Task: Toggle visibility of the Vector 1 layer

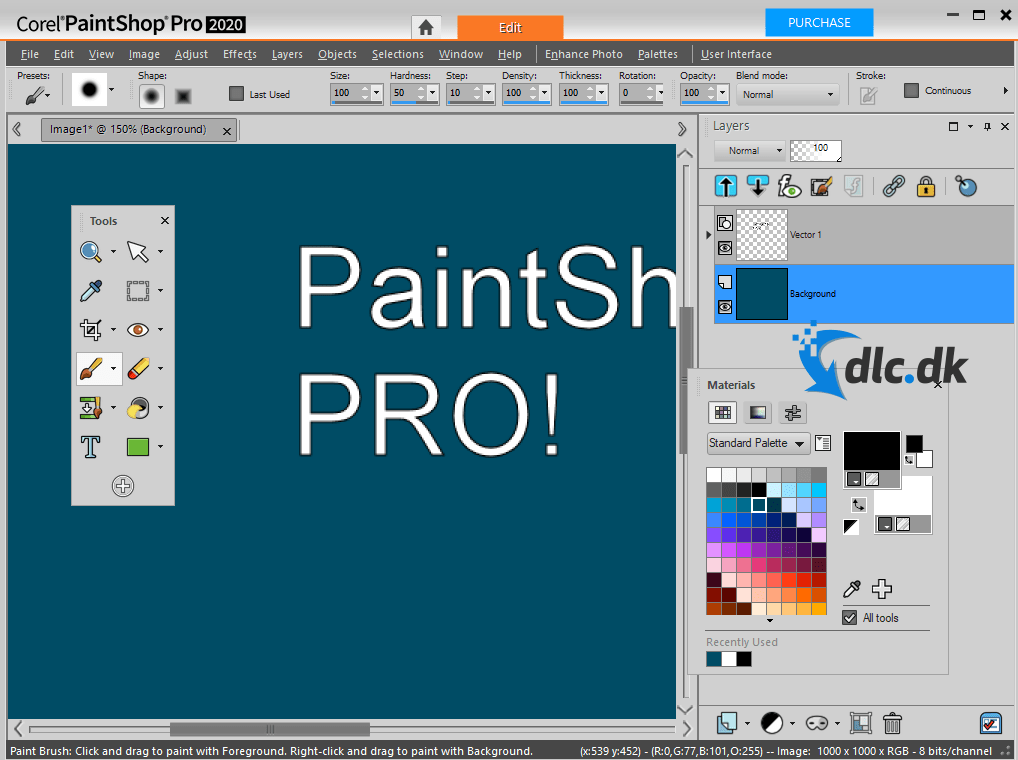Action: pyautogui.click(x=724, y=248)
